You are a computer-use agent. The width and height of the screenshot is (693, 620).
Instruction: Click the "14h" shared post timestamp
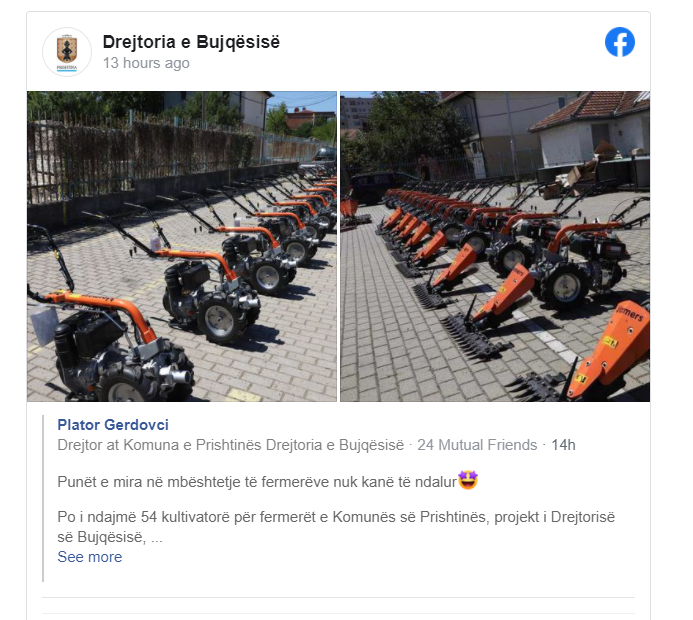coord(563,445)
